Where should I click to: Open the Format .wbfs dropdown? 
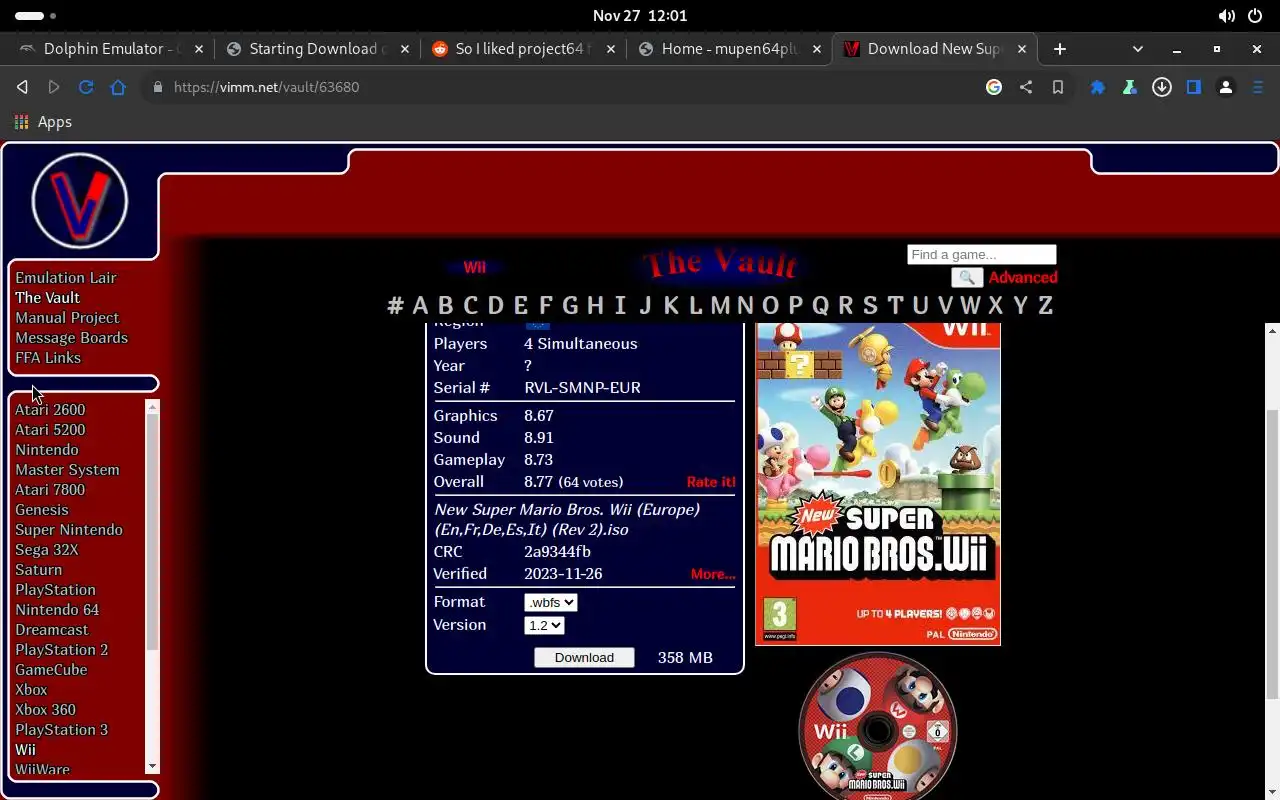(x=551, y=602)
